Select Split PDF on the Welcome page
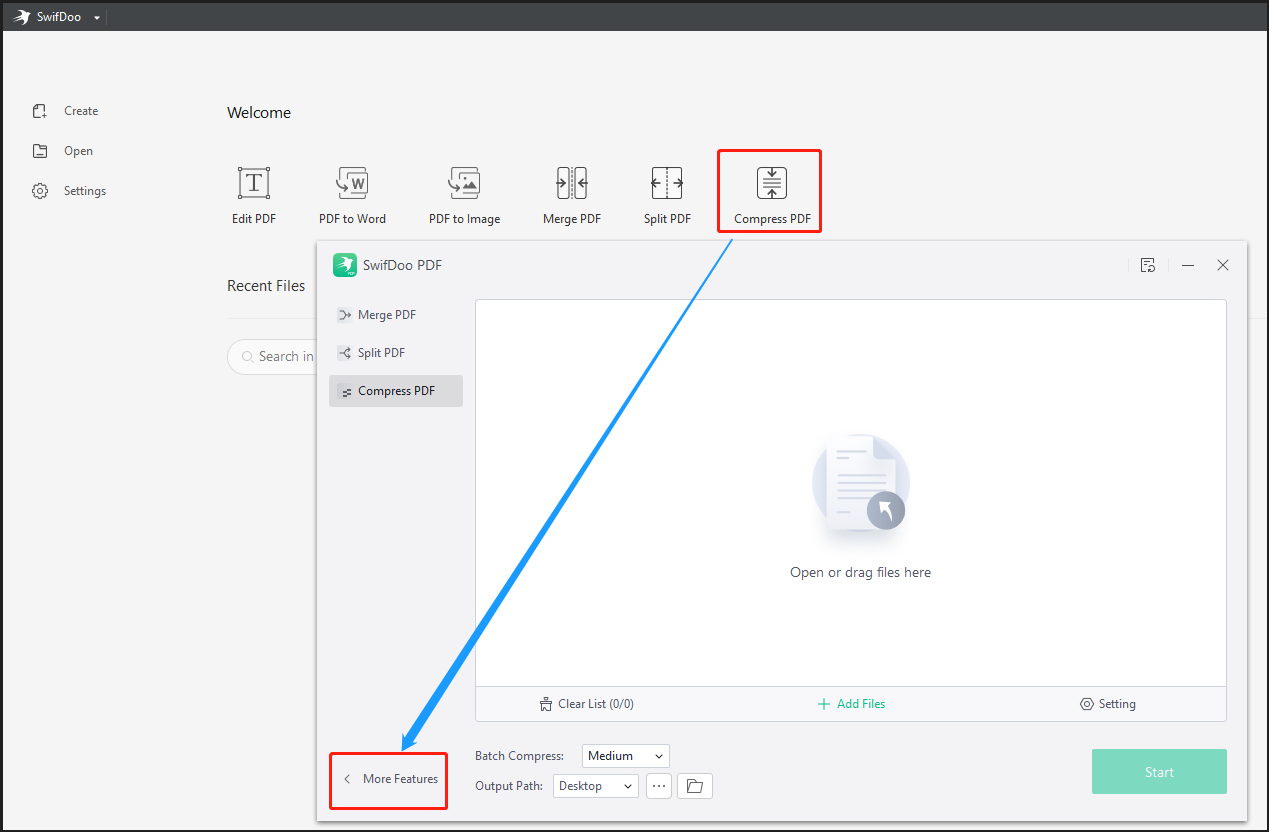This screenshot has height=832, width=1269. (667, 196)
